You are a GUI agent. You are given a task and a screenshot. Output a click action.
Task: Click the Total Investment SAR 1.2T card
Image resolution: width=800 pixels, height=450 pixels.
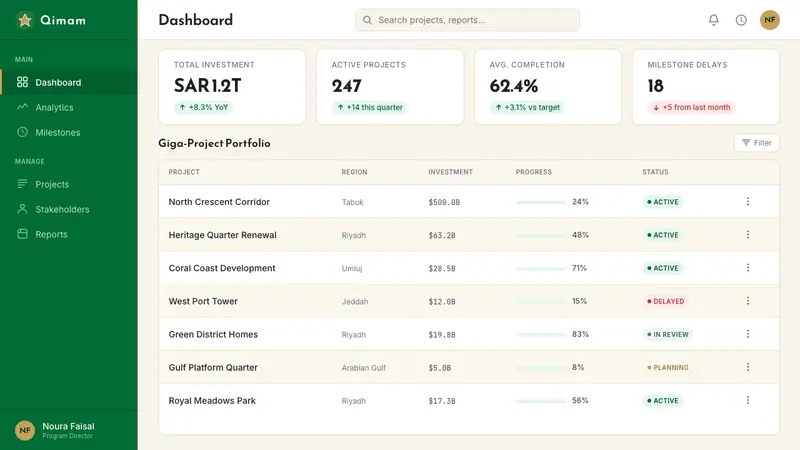point(232,87)
